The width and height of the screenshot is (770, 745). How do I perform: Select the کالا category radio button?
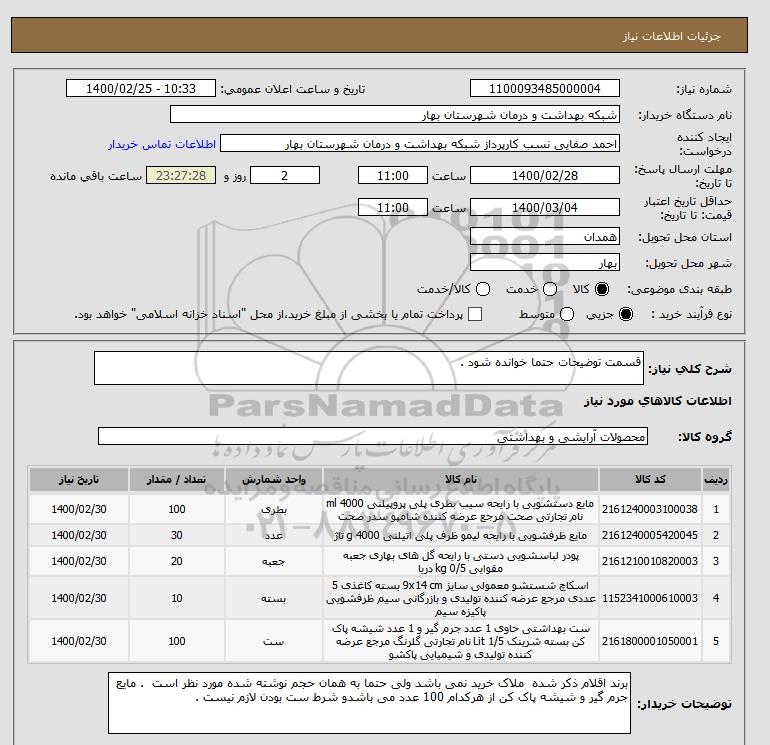pyautogui.click(x=602, y=289)
